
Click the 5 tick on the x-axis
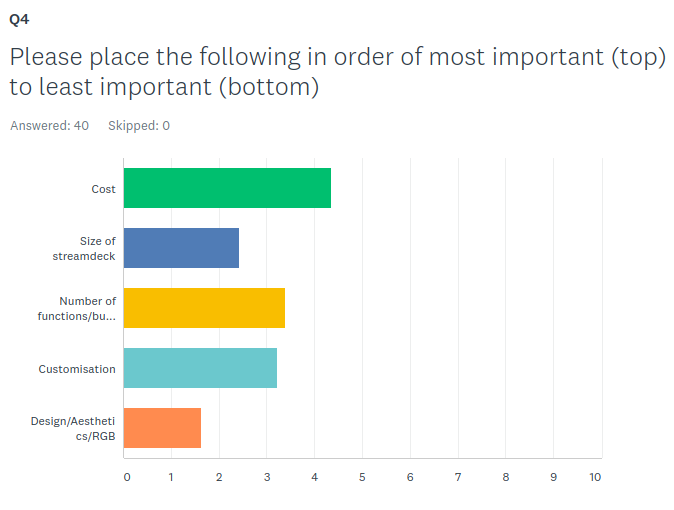click(362, 477)
